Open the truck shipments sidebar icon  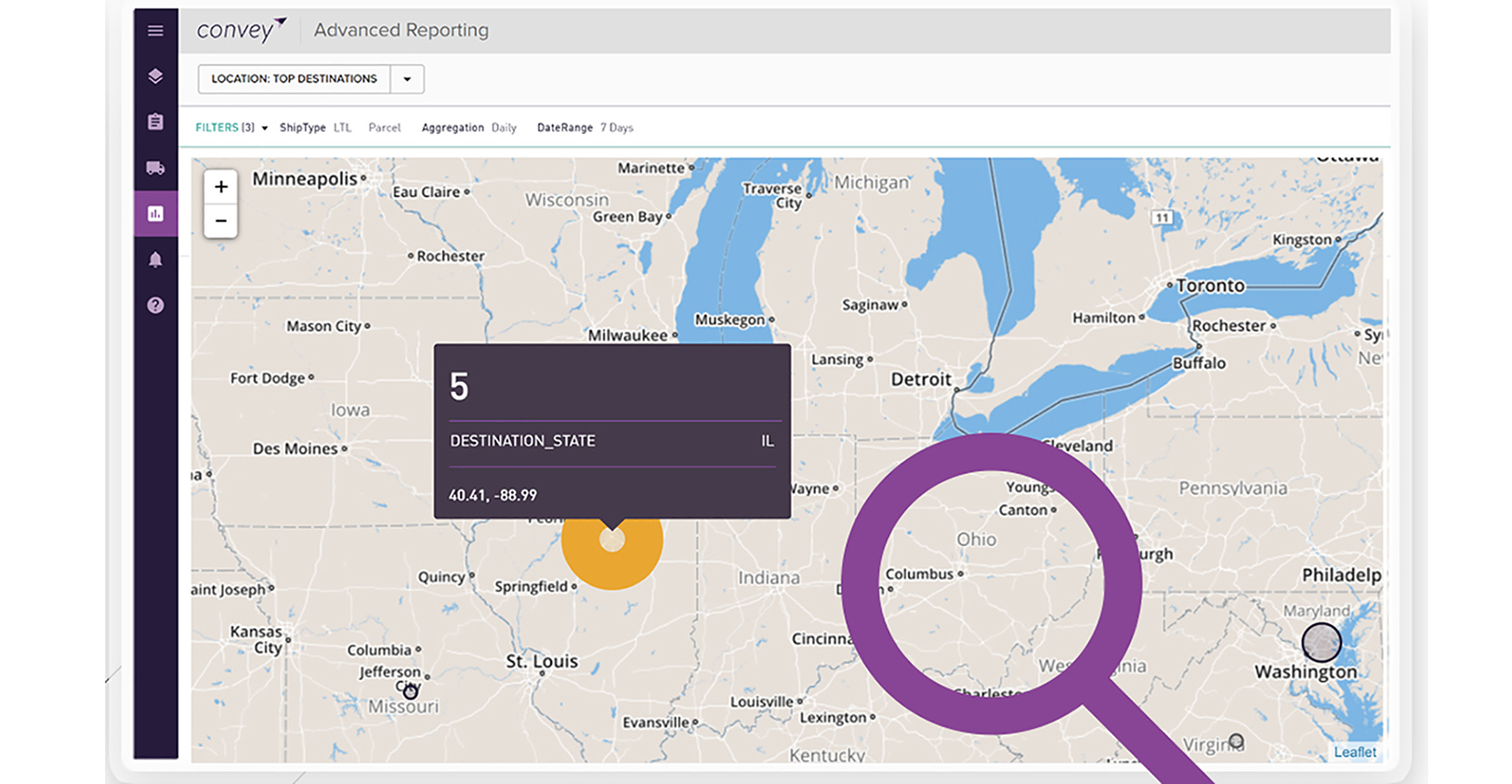coord(155,168)
